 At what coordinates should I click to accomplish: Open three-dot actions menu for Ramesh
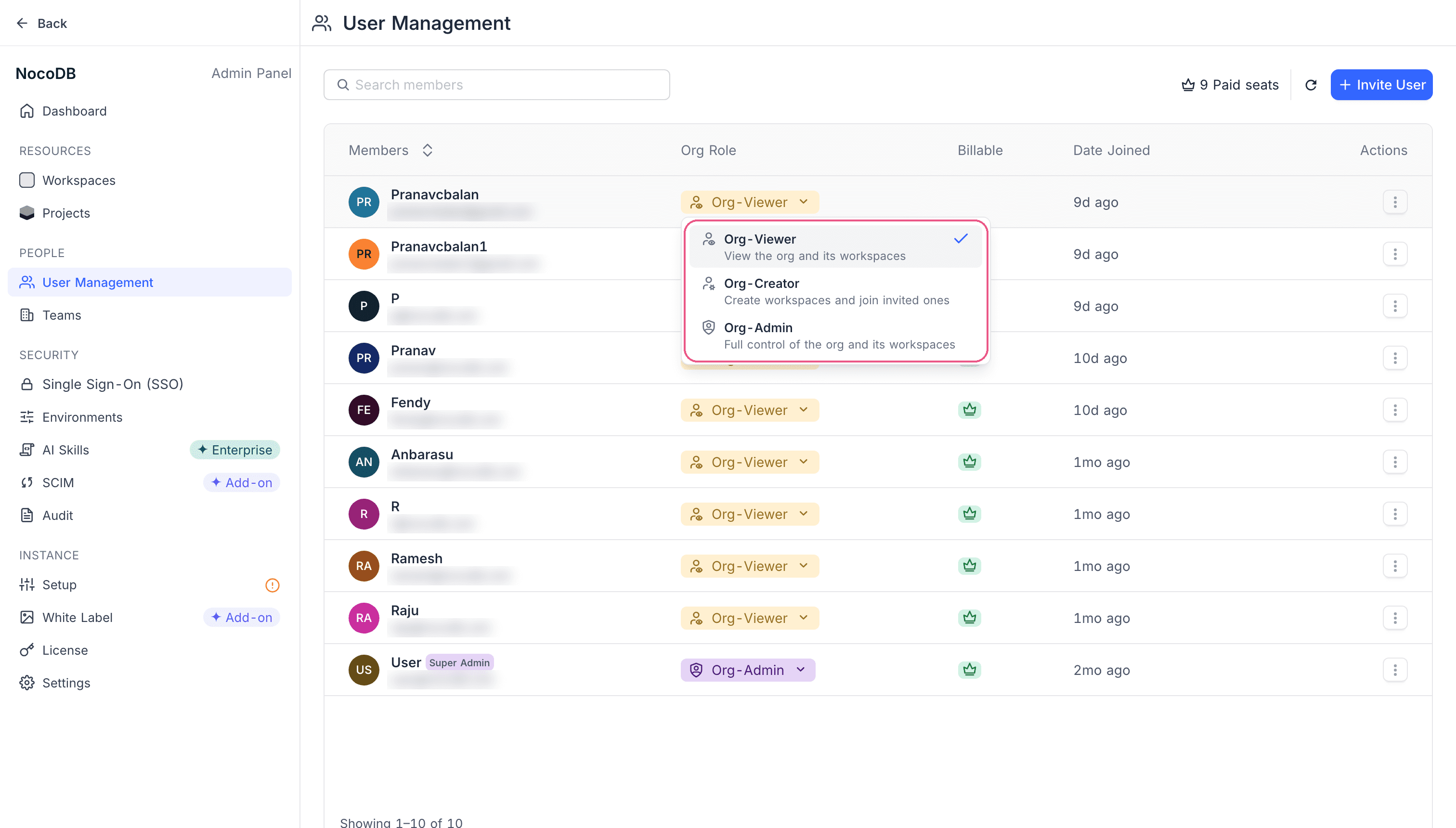coord(1394,566)
